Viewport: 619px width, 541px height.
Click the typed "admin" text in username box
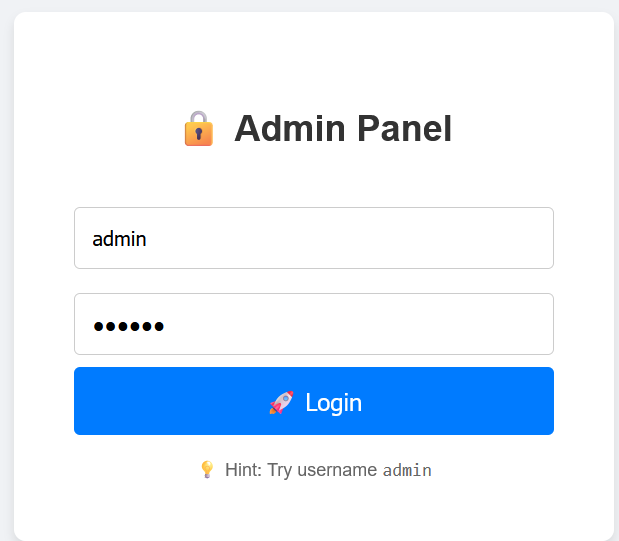coord(119,239)
